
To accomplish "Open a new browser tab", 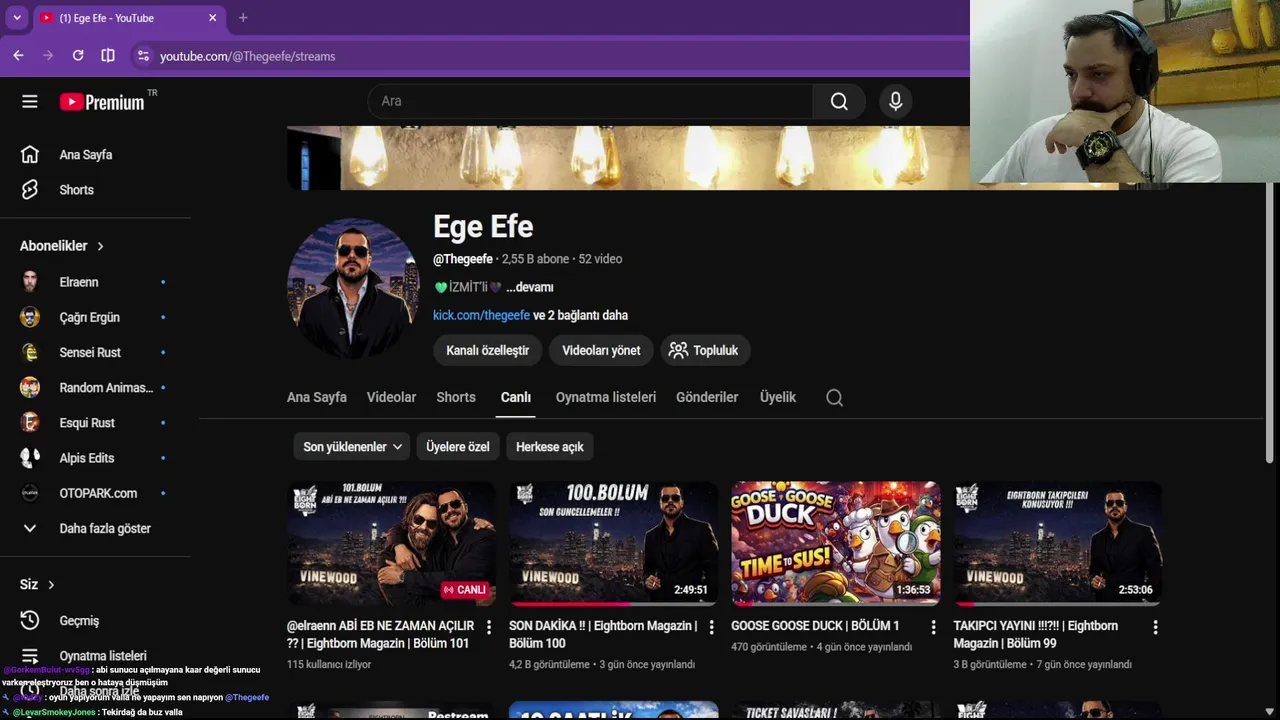I will (x=243, y=18).
